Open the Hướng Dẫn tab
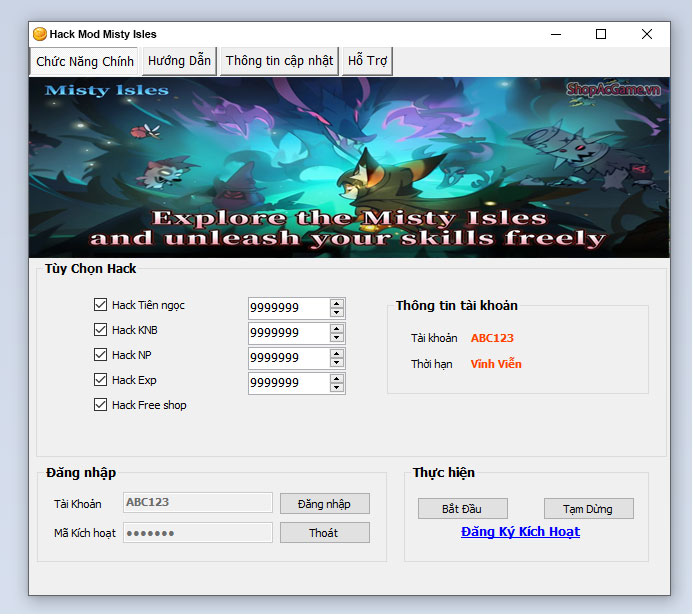The image size is (693, 616). 179,61
